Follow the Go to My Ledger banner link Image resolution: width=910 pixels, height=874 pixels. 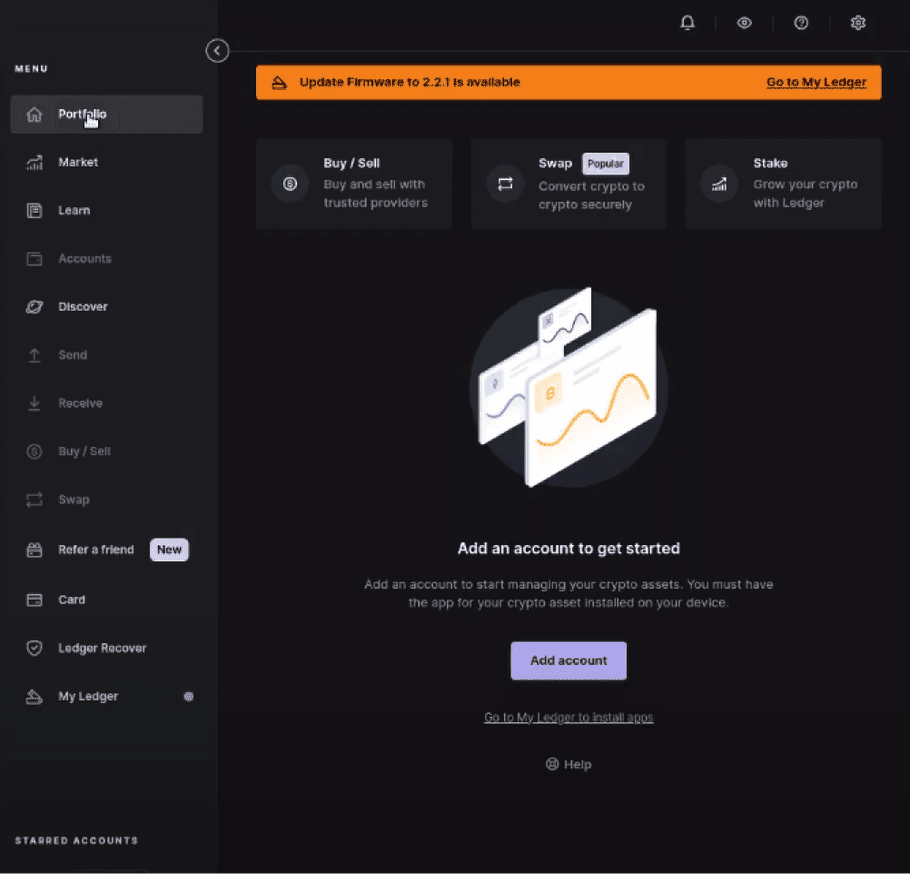816,82
